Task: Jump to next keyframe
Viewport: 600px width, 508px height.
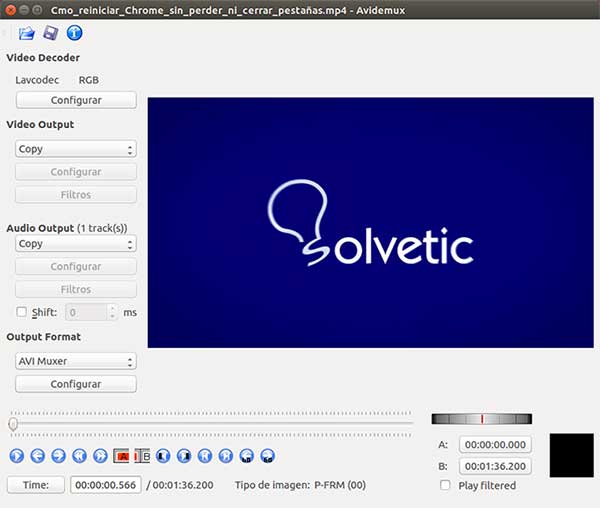Action: [100, 456]
